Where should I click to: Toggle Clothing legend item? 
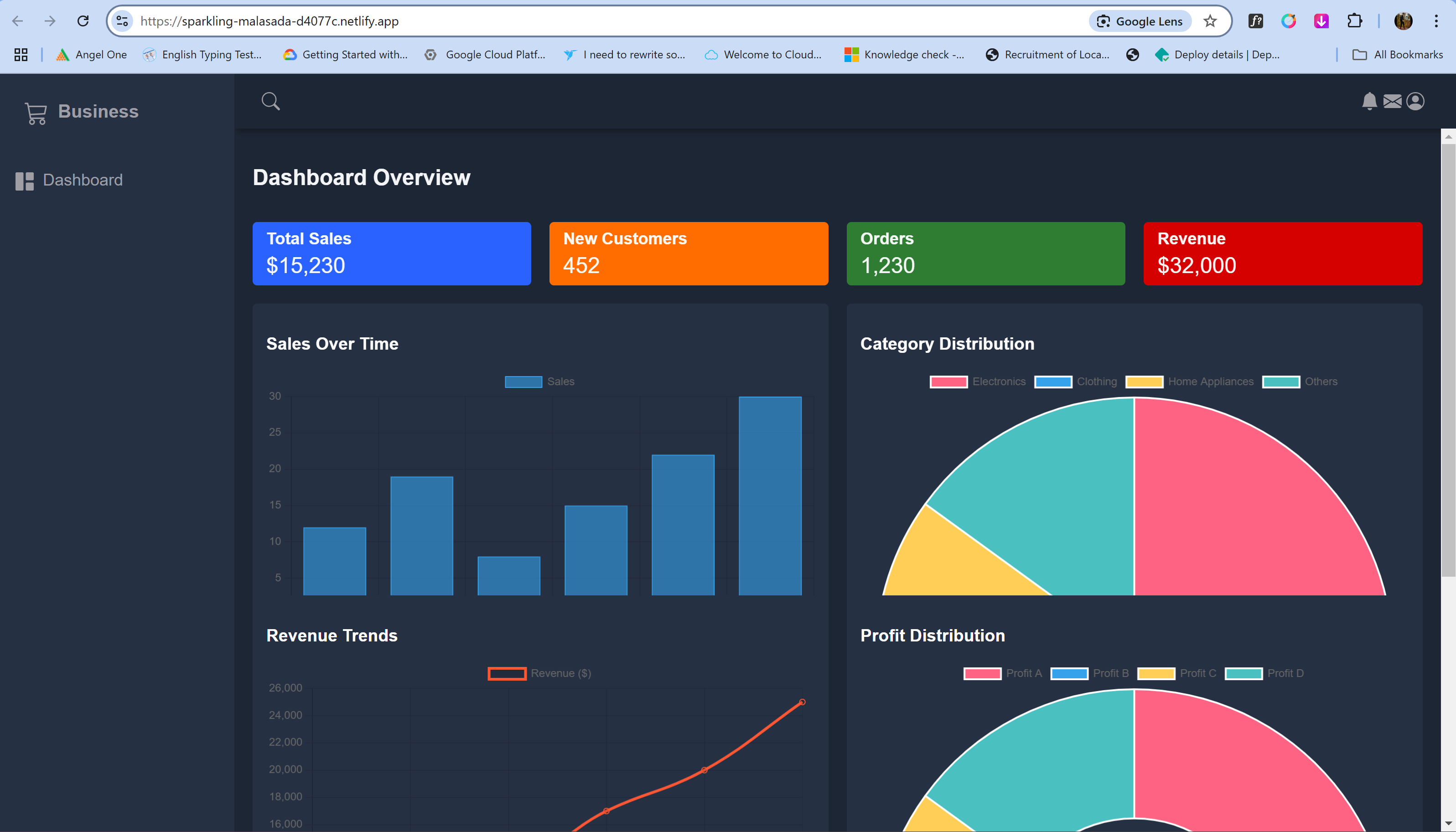coord(1075,381)
